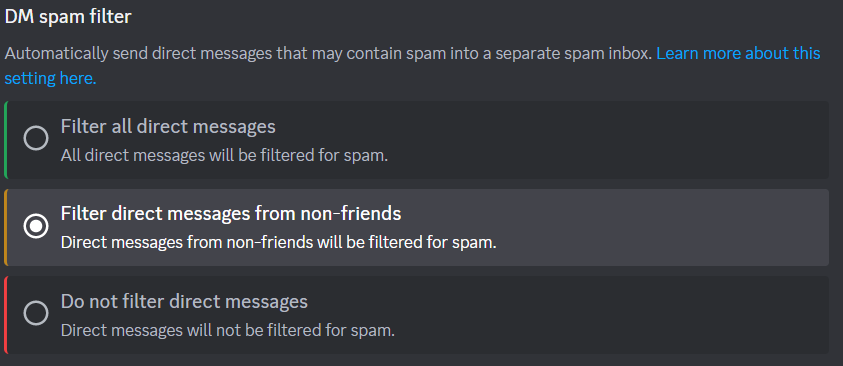Click 'All direct messages will be filtered' description
The image size is (843, 366).
(x=224, y=155)
